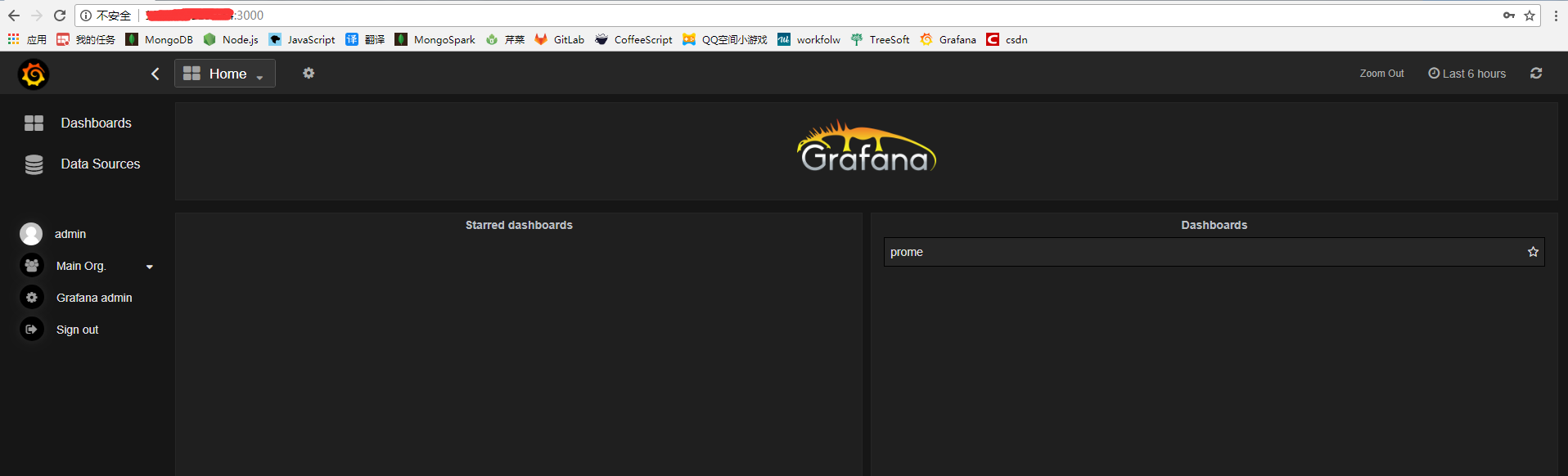
Task: Open the MongoSpark bookmark
Action: pyautogui.click(x=435, y=39)
